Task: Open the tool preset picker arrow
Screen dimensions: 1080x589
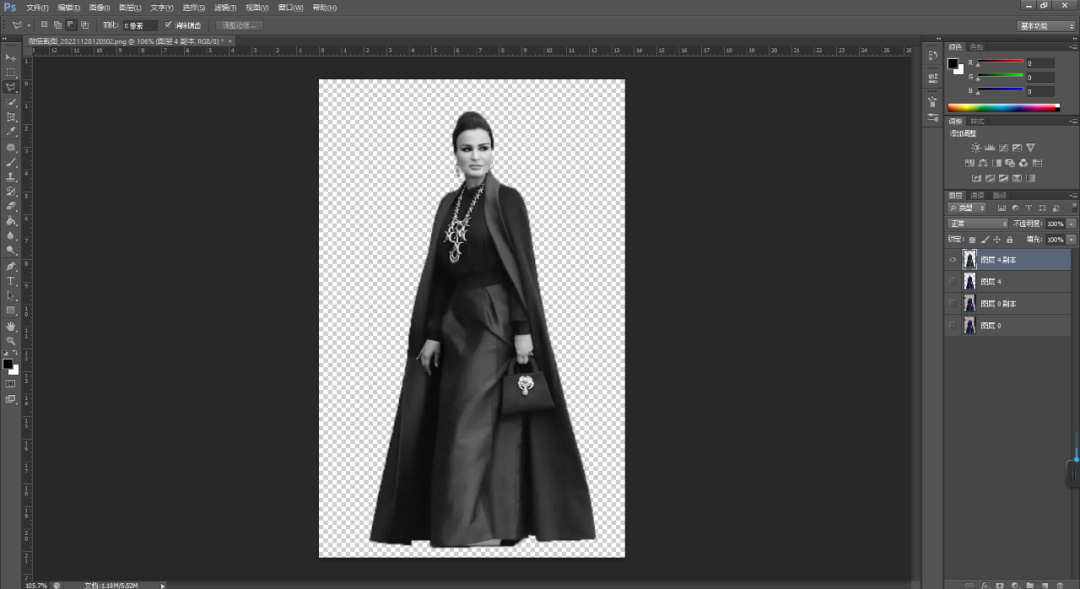Action: [28, 25]
